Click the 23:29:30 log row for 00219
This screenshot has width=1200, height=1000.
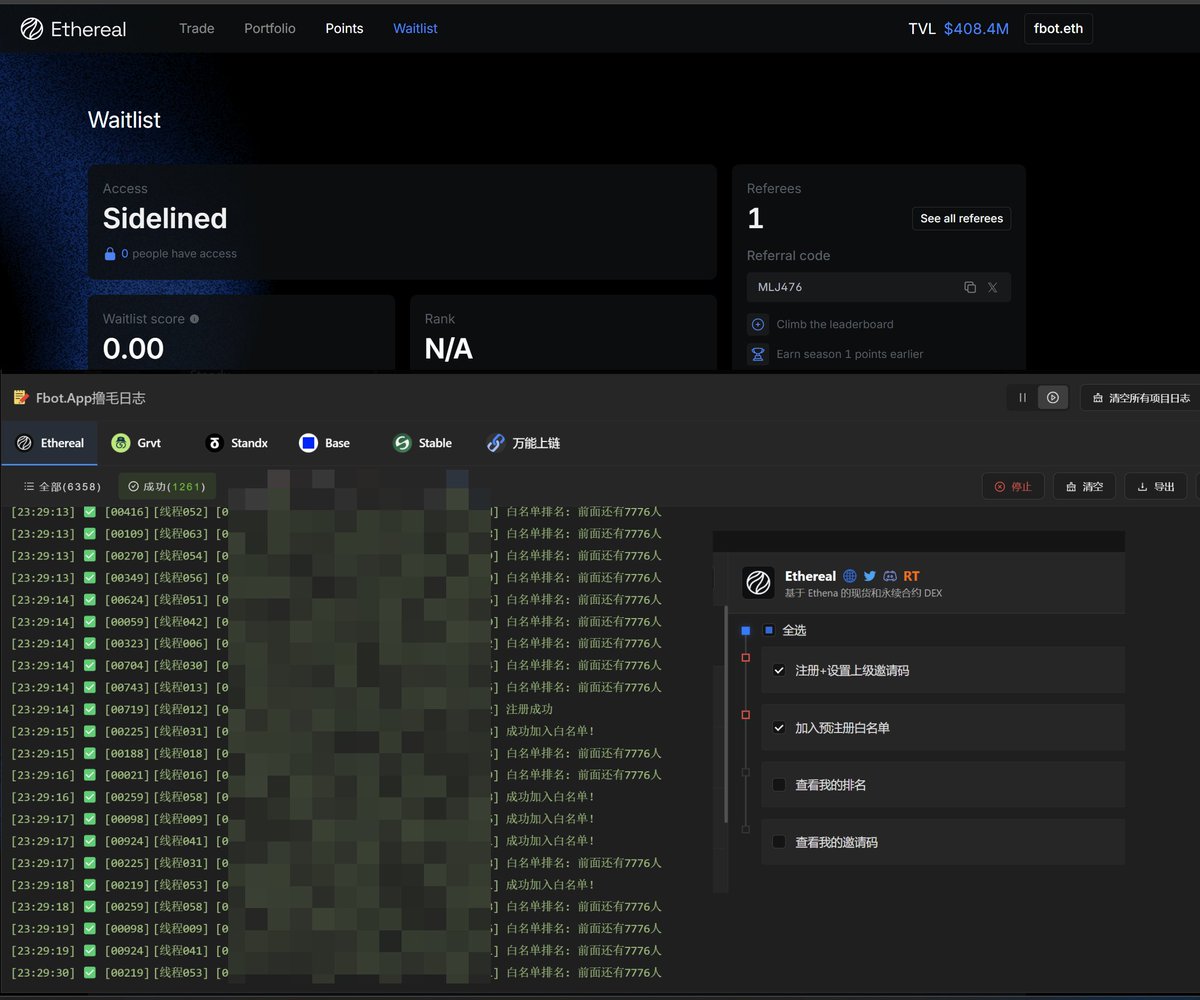pyautogui.click(x=337, y=972)
